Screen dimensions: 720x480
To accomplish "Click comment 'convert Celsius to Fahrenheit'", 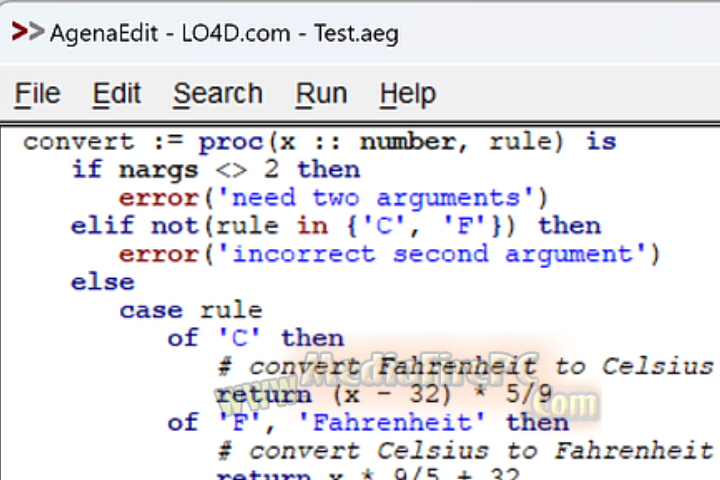I will click(465, 451).
